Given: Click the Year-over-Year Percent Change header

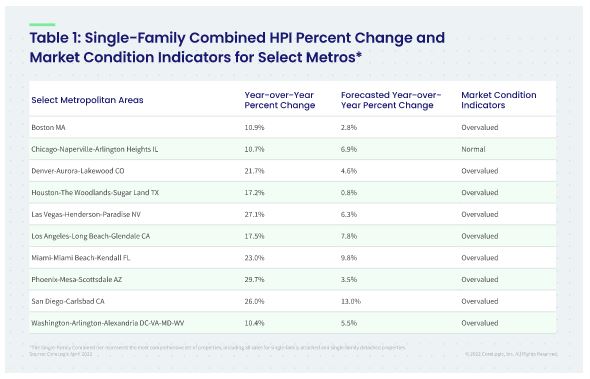Looking at the screenshot, I should 280,100.
